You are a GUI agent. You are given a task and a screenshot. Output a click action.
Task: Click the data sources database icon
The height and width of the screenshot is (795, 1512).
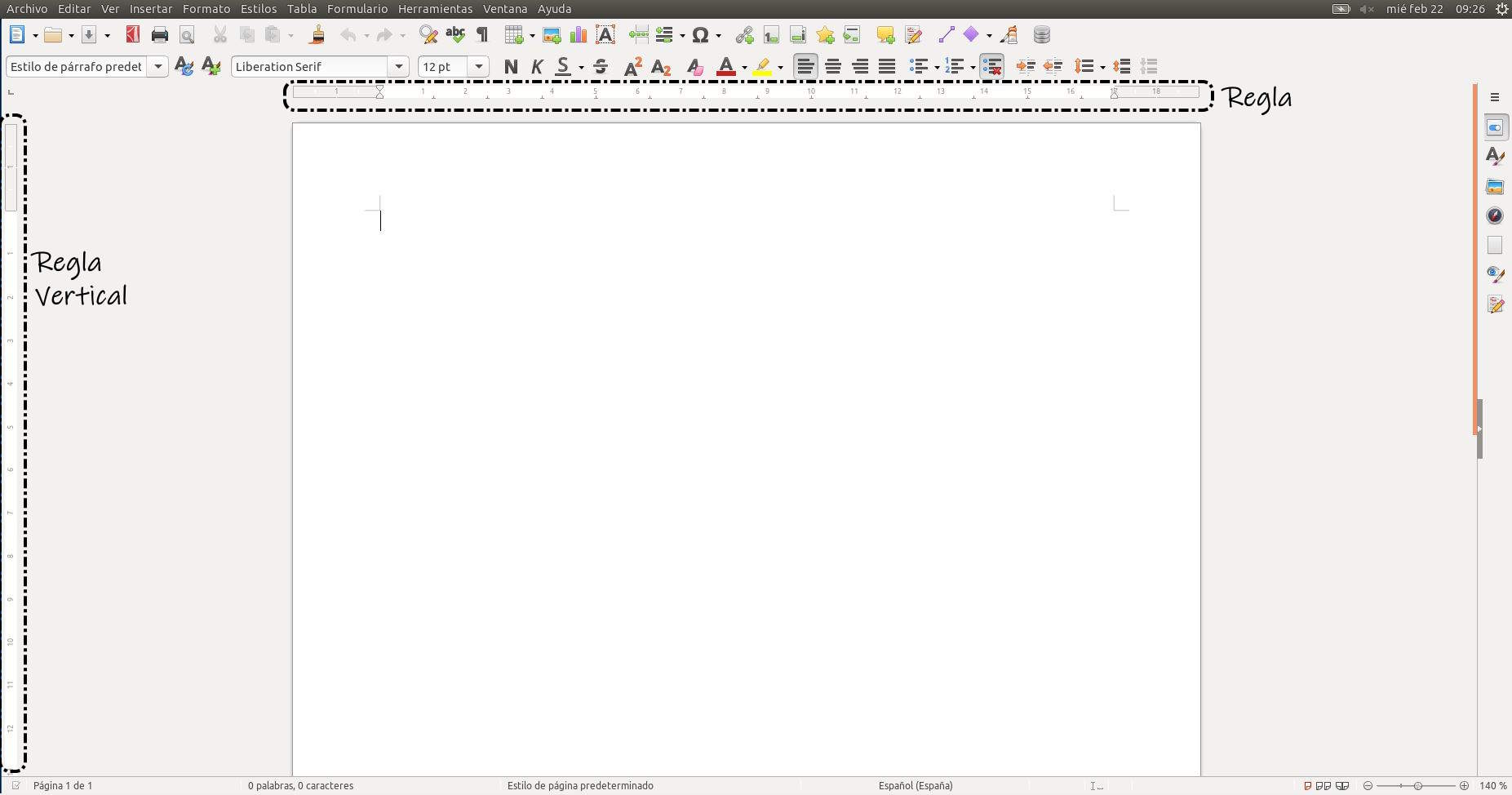[1042, 35]
